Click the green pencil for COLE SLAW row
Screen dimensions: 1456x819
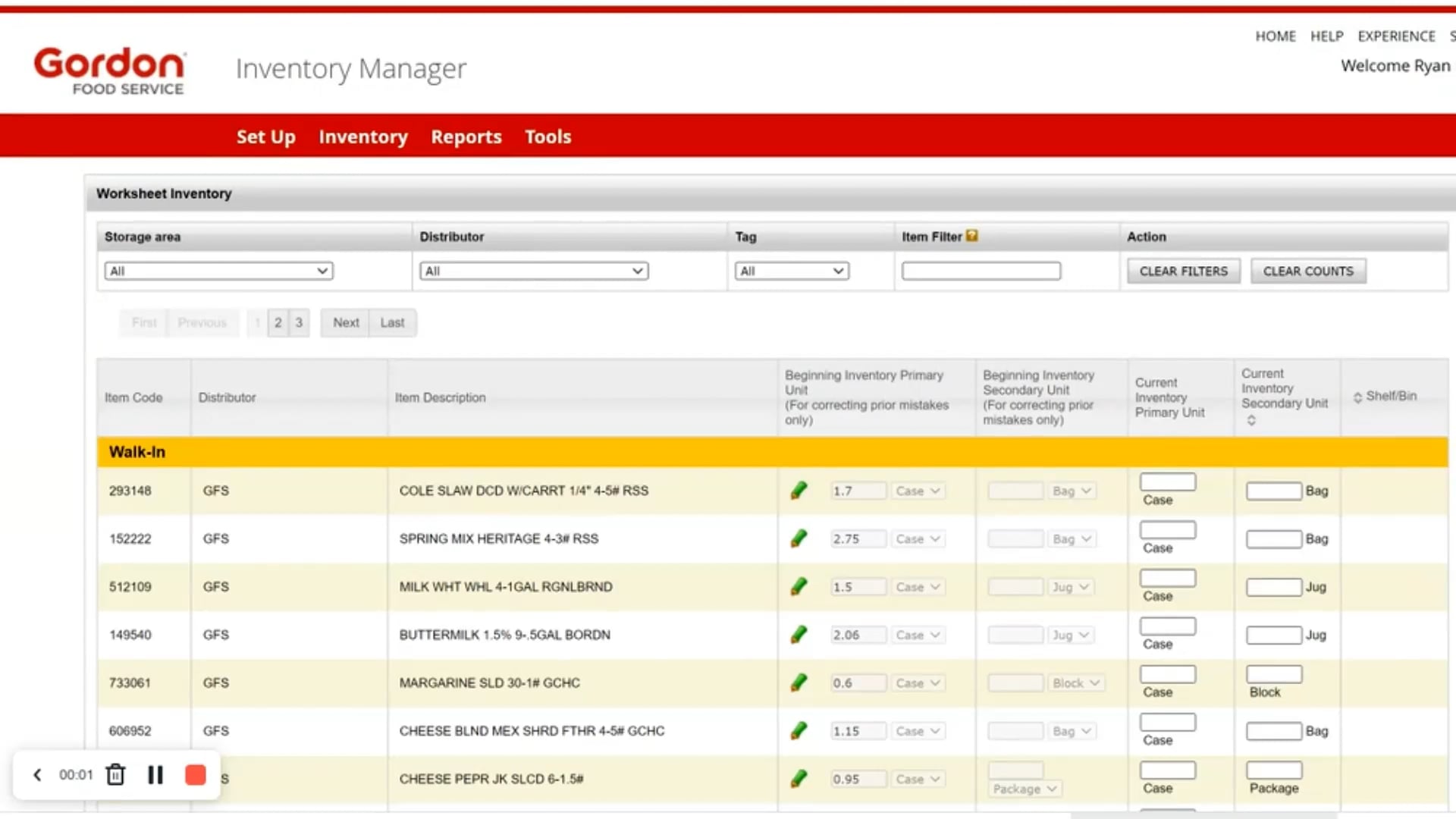point(799,491)
